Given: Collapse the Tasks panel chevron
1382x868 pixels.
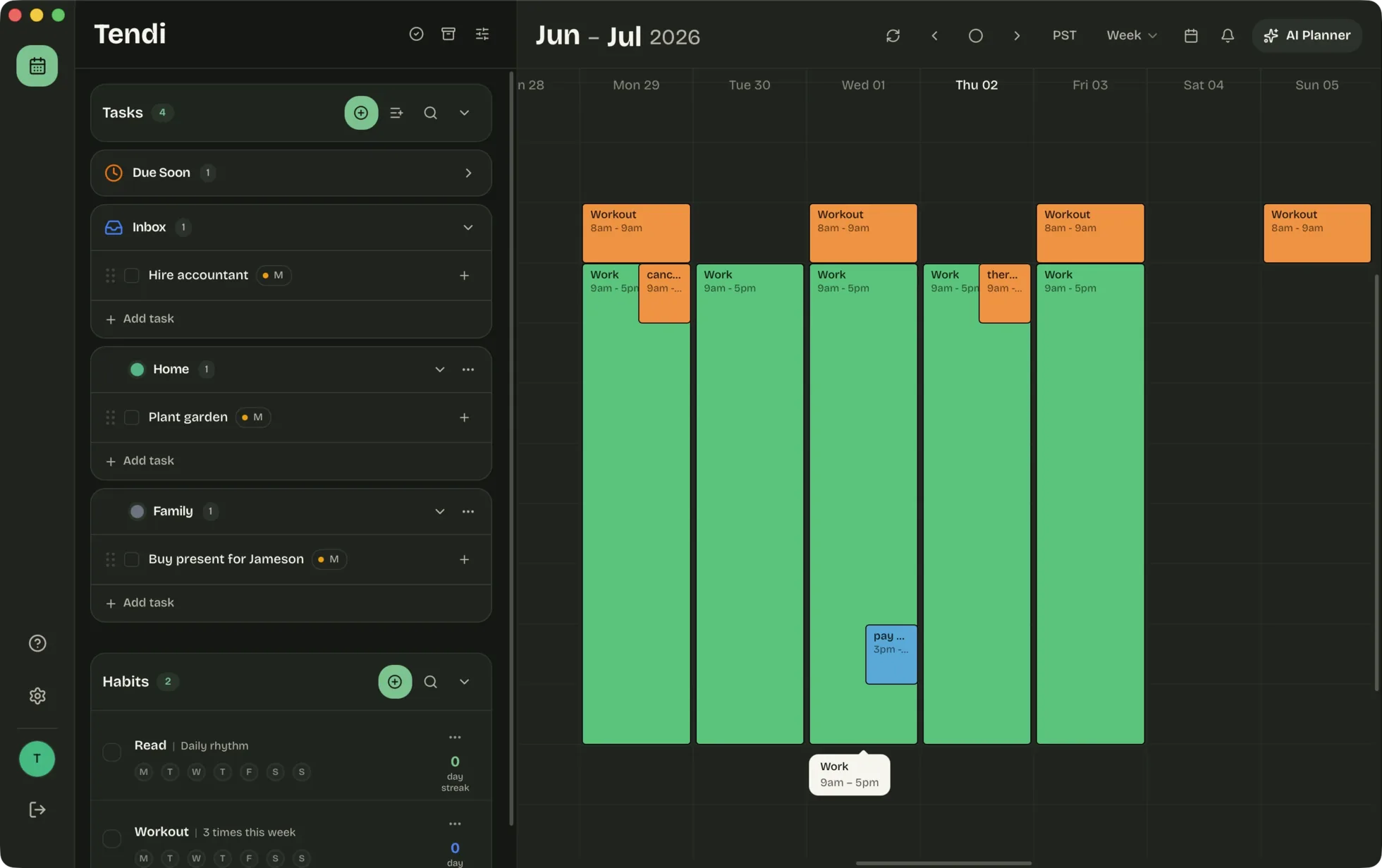Looking at the screenshot, I should [x=464, y=113].
